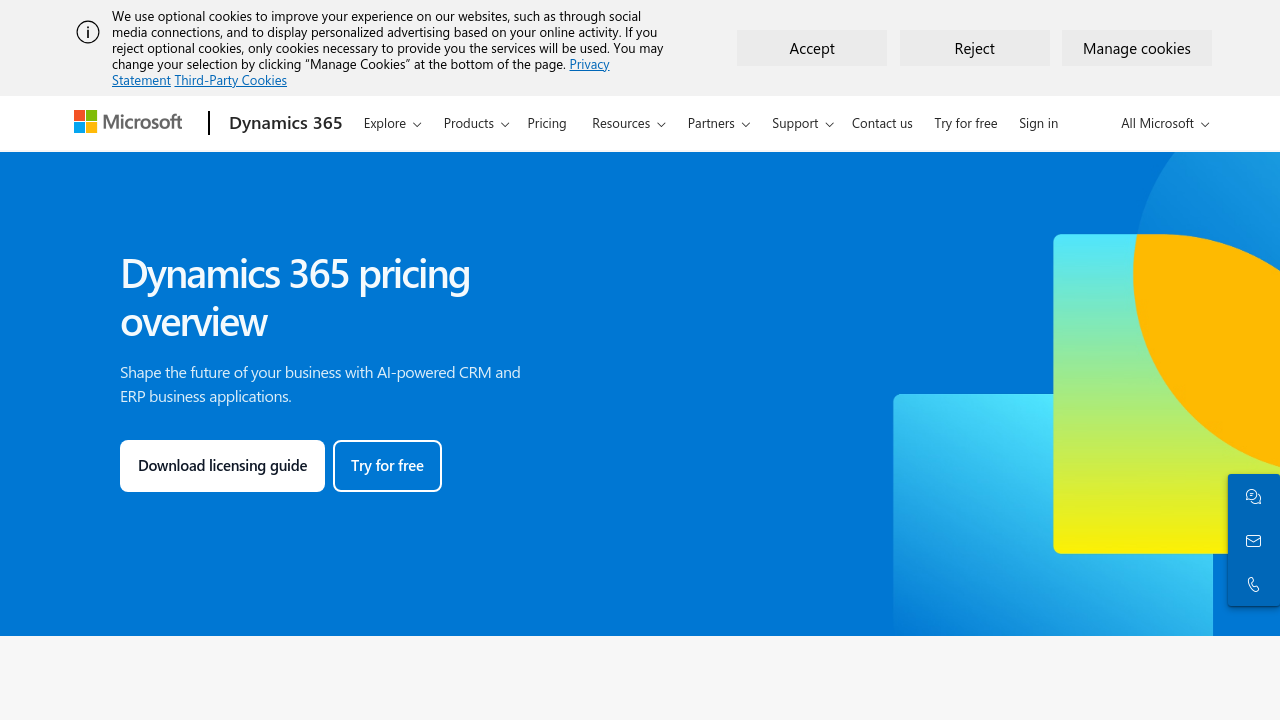Click Try for free in navigation bar
Screen dimensions: 1280x720
(x=965, y=123)
